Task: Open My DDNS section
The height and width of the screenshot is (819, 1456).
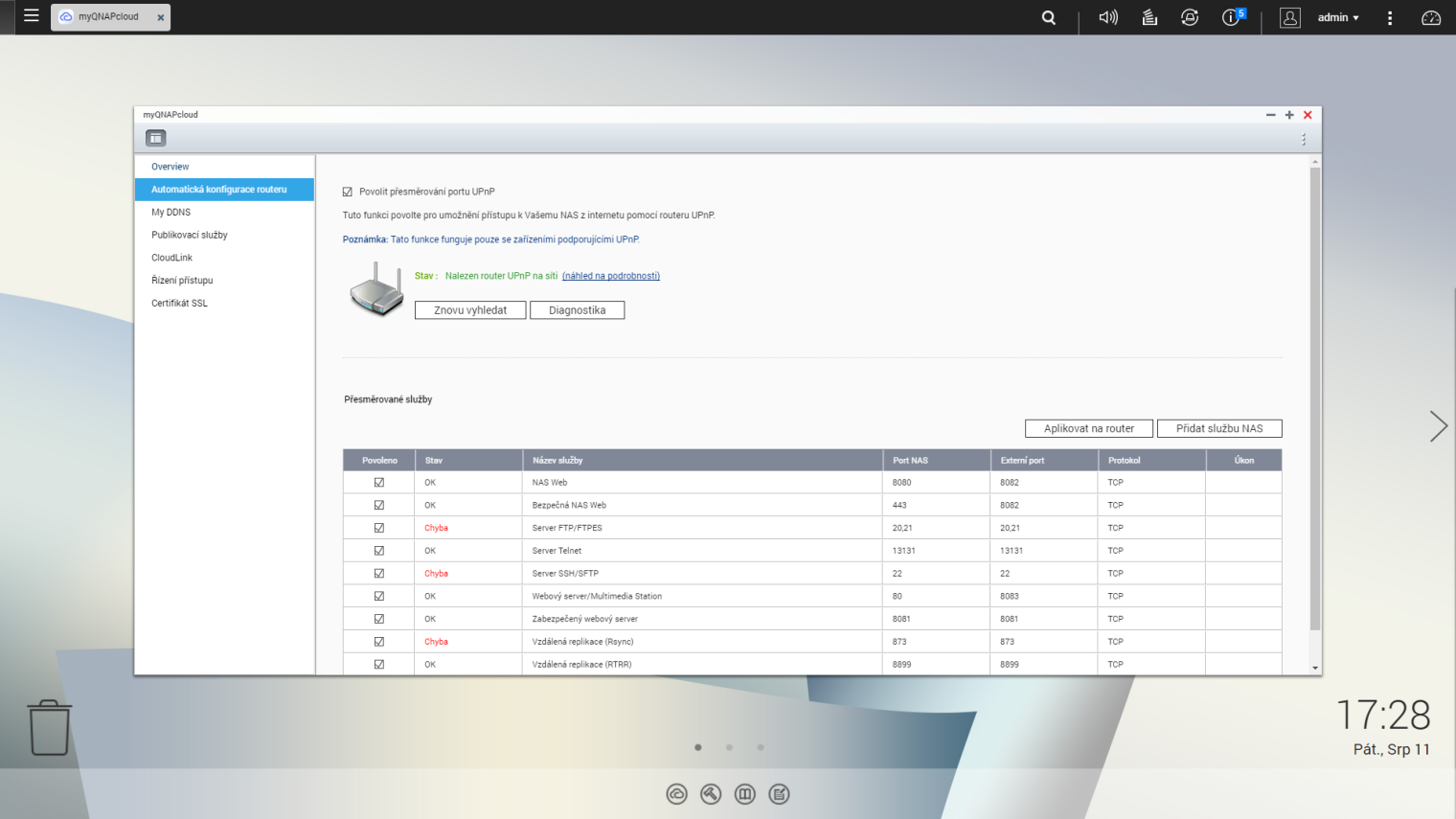Action: click(x=224, y=212)
